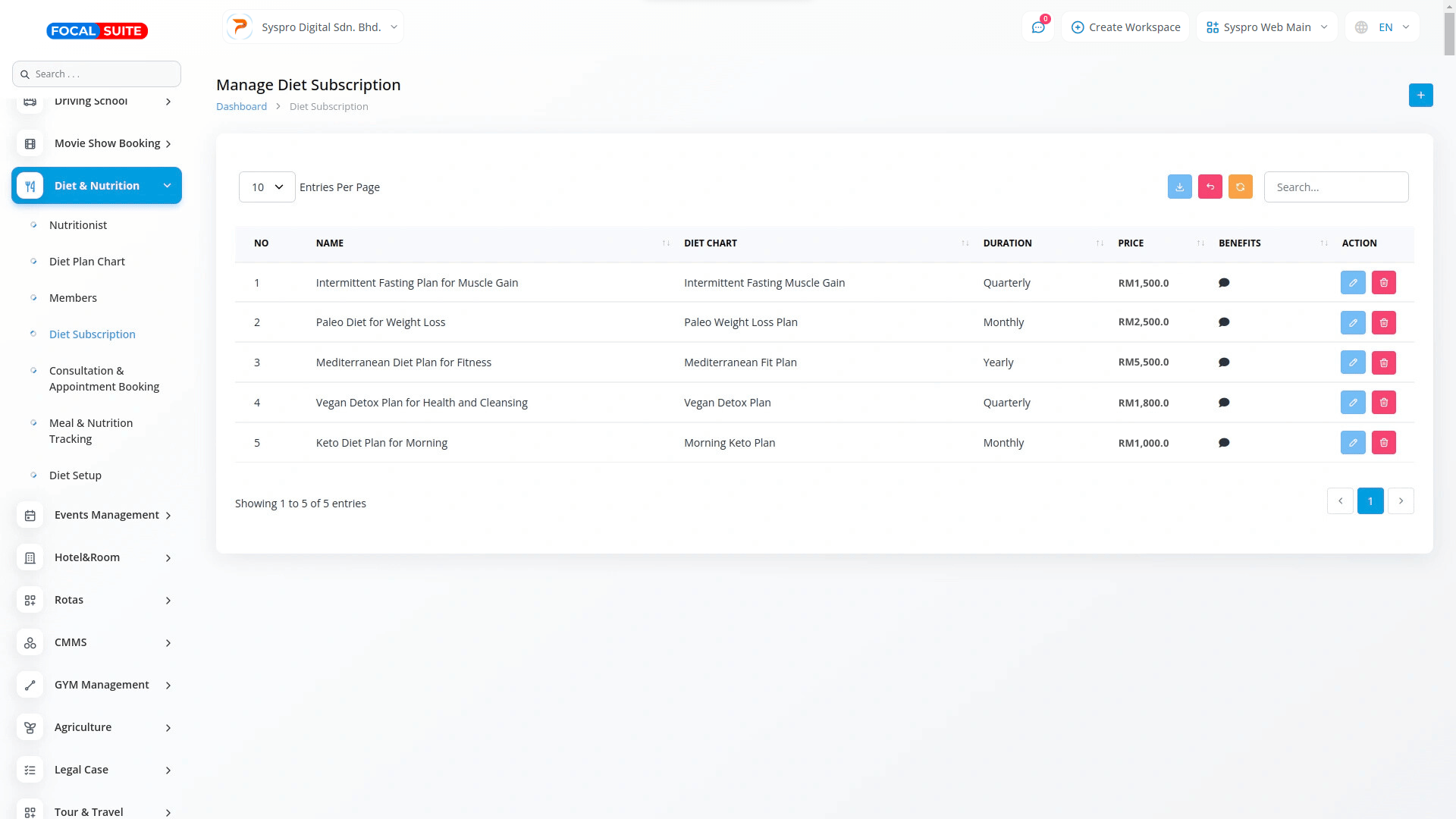Viewport: 1456px width, 819px height.
Task: Open entries per page dropdown
Action: pos(267,187)
